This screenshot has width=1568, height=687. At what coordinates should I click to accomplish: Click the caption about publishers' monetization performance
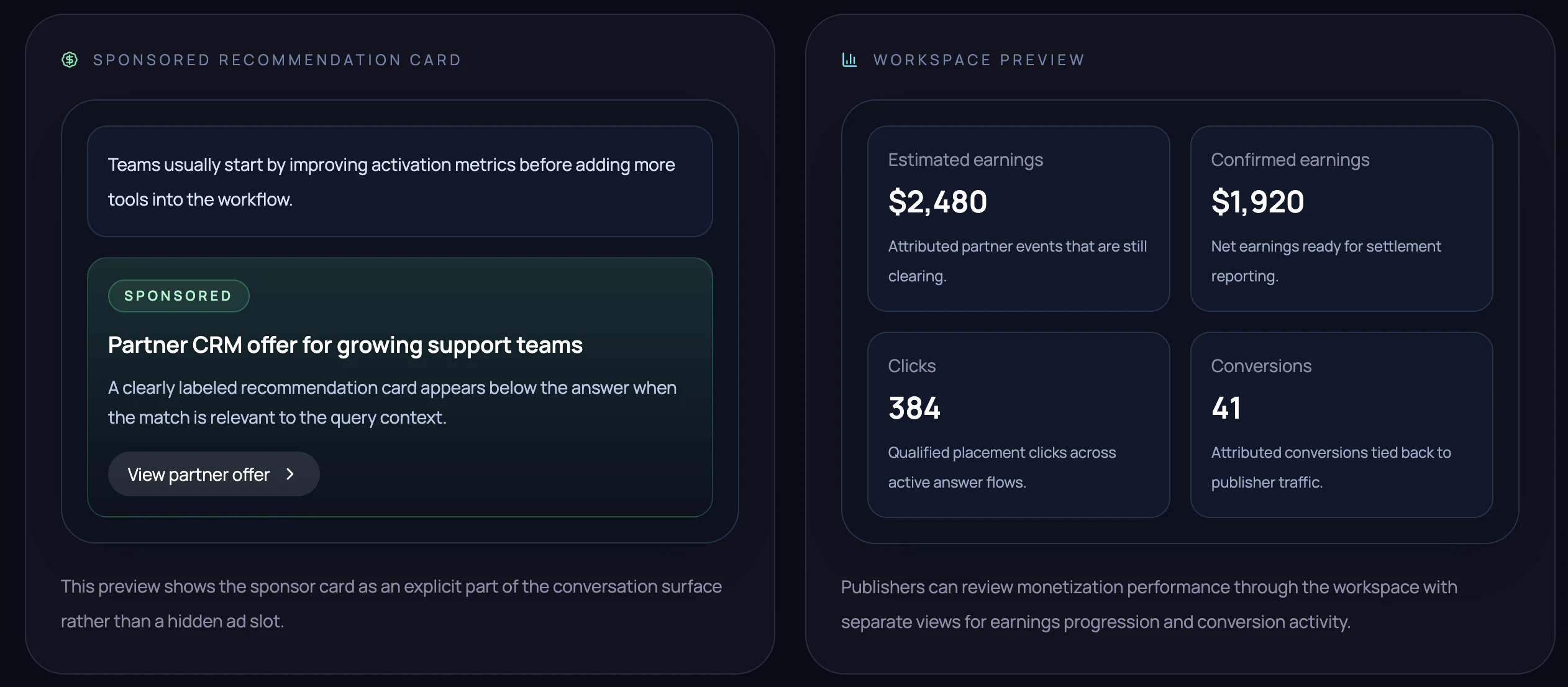point(1149,604)
